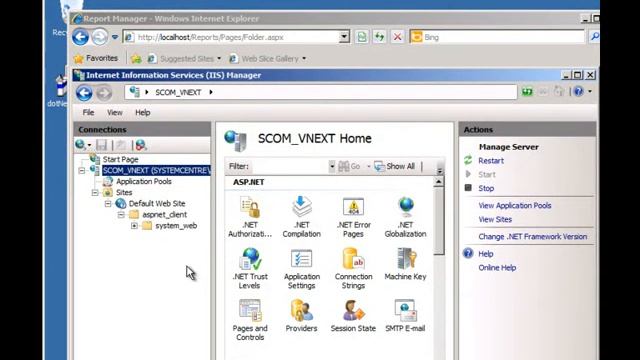
Task: Open the .NET Globalization feature
Action: (405, 217)
